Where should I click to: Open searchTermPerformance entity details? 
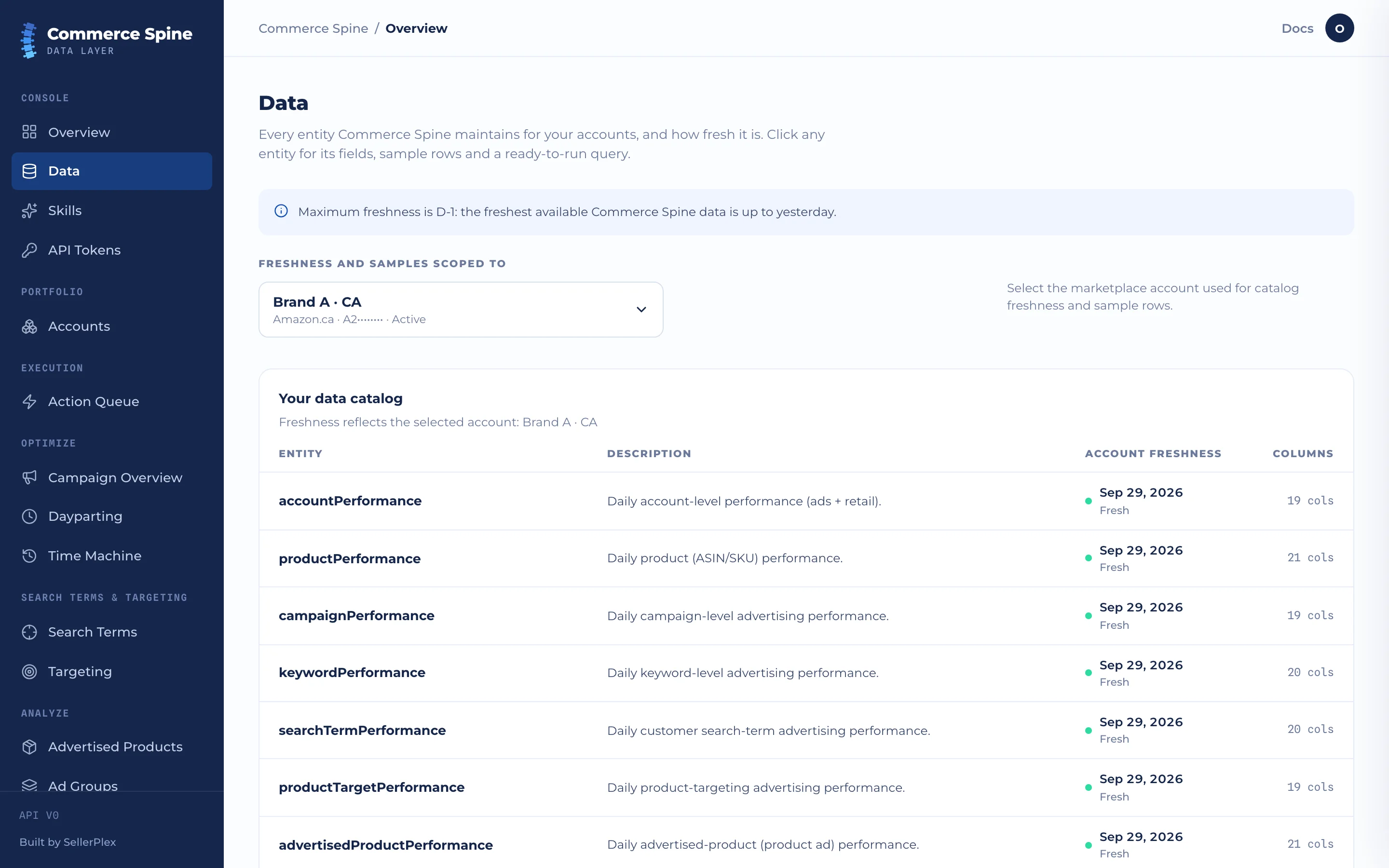click(x=806, y=730)
